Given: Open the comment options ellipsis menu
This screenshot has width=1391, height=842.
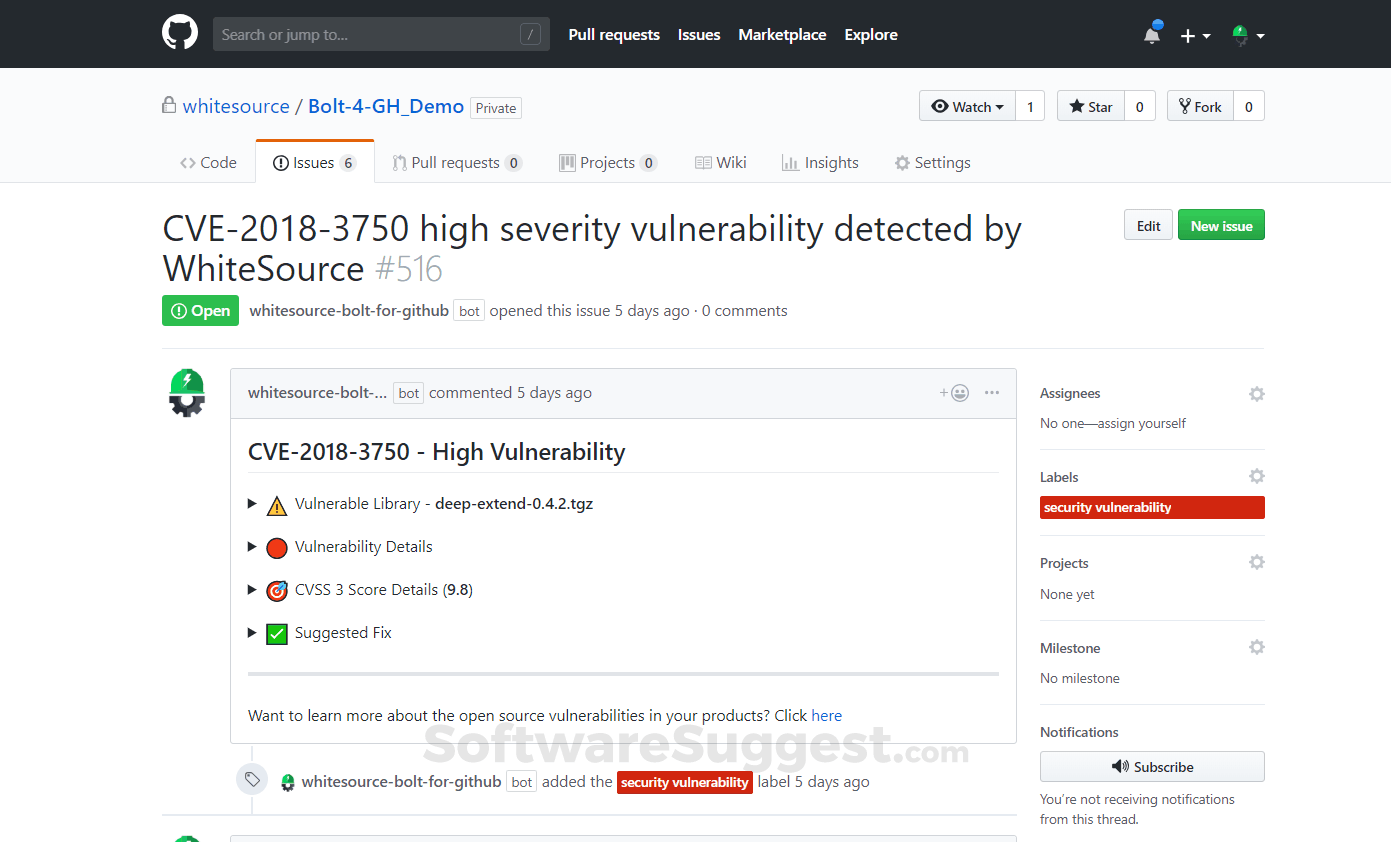Looking at the screenshot, I should [992, 392].
